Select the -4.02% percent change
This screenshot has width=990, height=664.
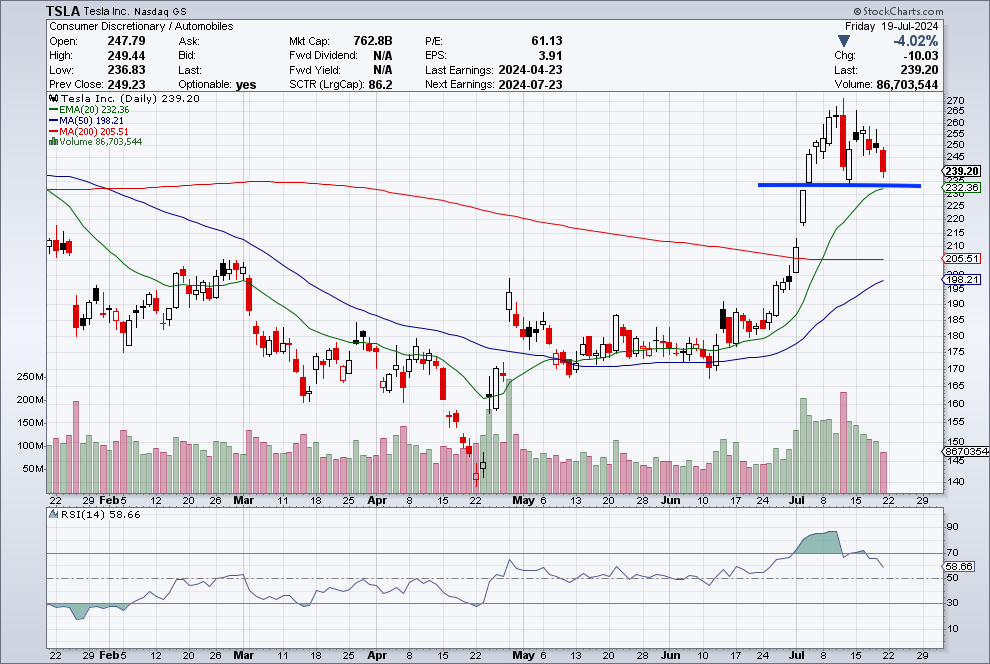(x=915, y=41)
